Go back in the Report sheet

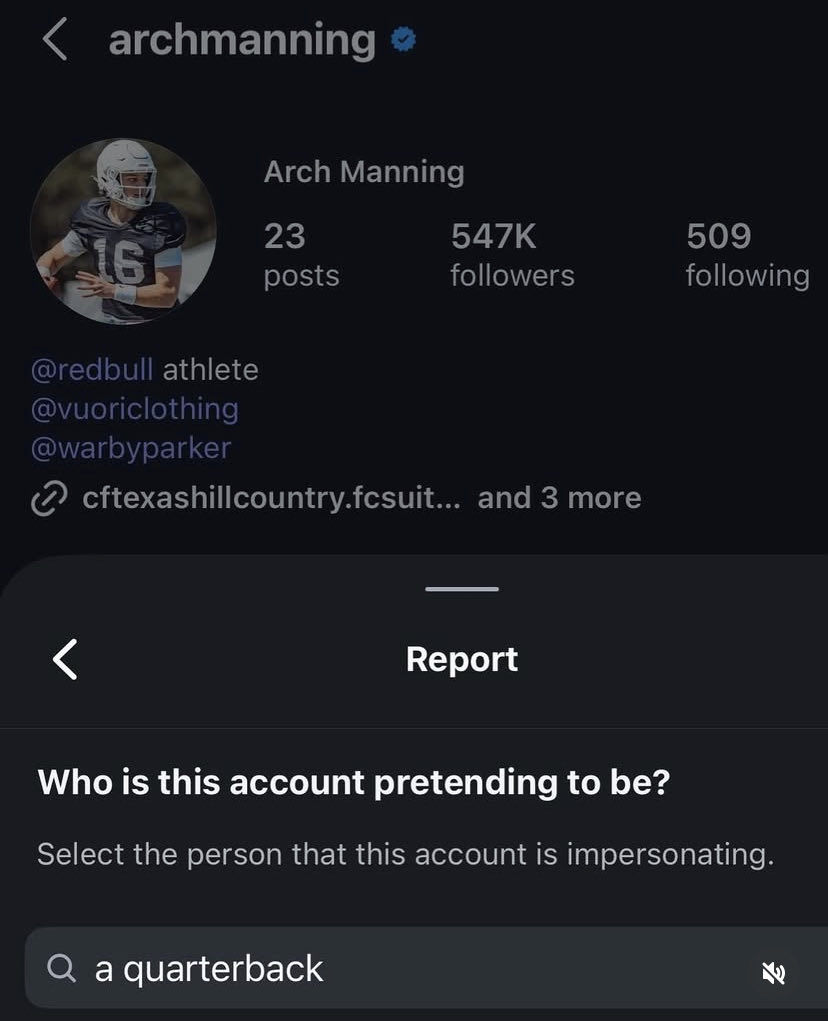pos(65,659)
